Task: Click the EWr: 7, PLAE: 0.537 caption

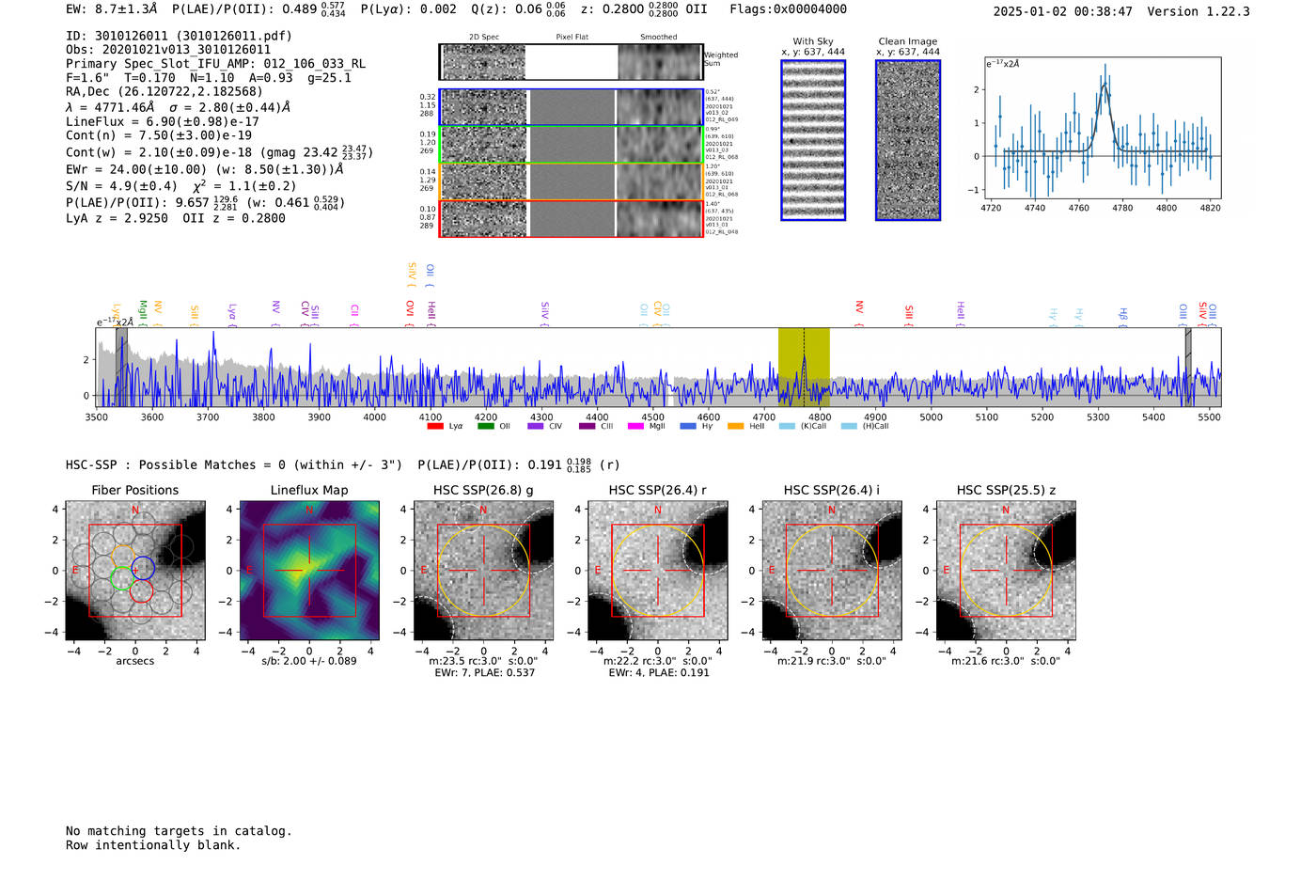Action: point(483,672)
